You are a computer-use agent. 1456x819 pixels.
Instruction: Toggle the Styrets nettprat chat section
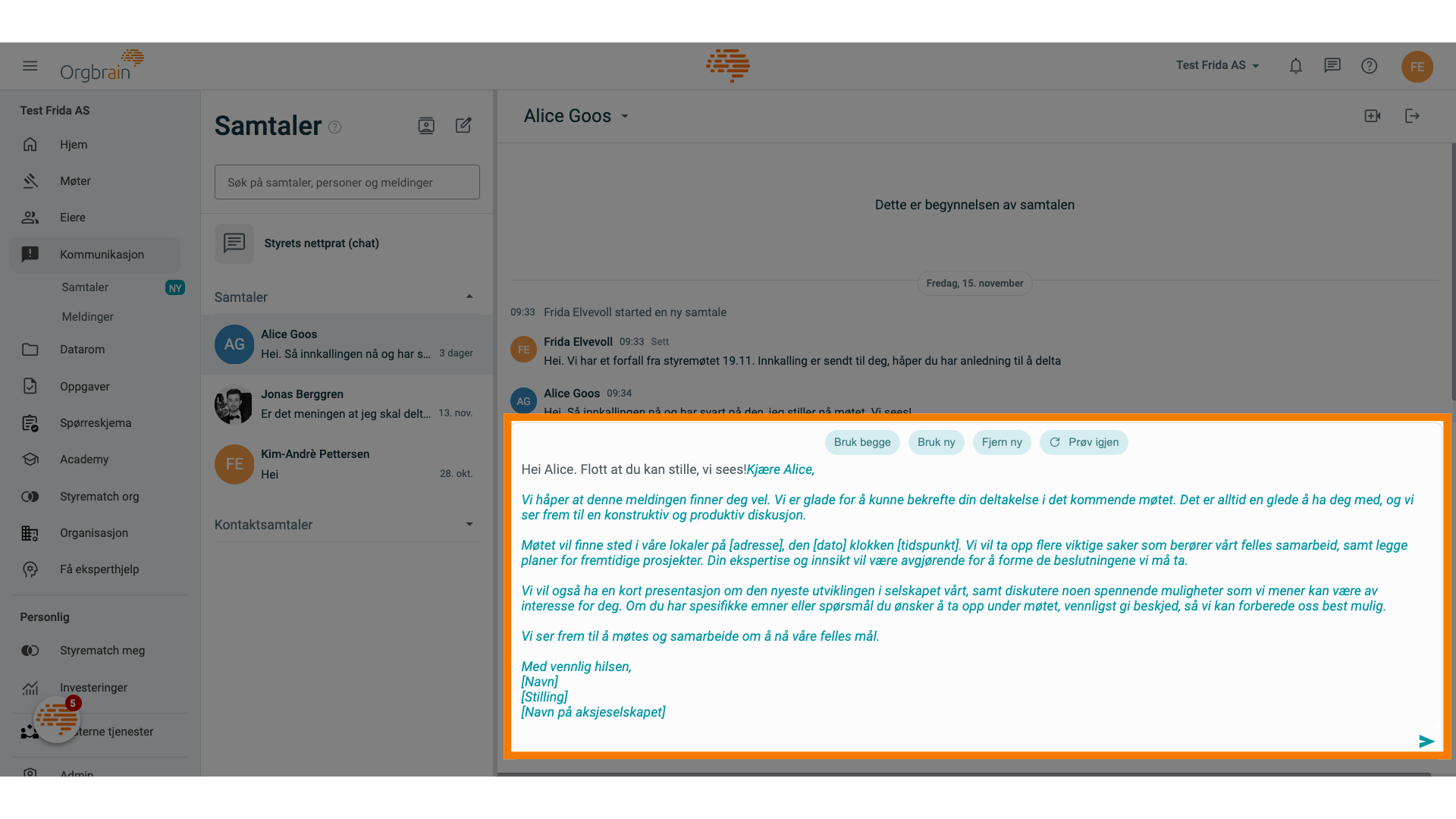346,243
